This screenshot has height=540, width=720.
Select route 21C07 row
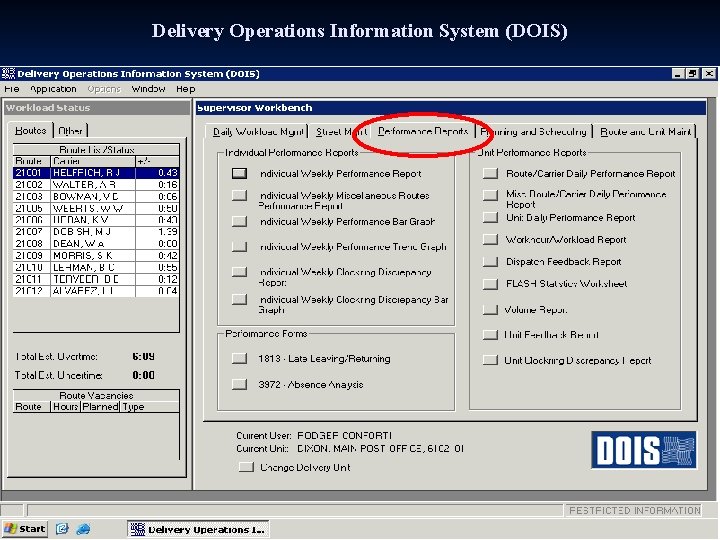tap(96, 232)
